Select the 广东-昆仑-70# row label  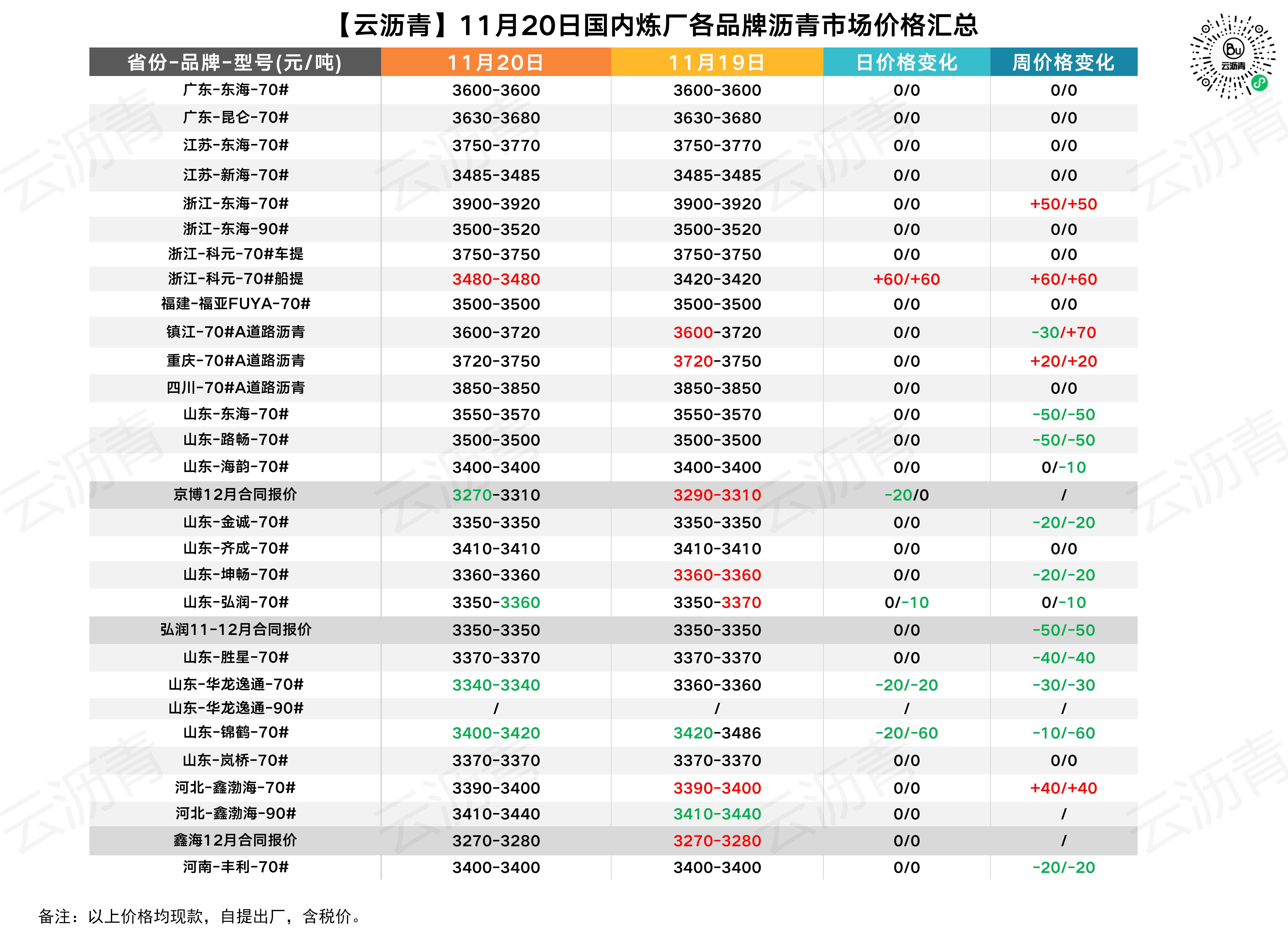[236, 118]
